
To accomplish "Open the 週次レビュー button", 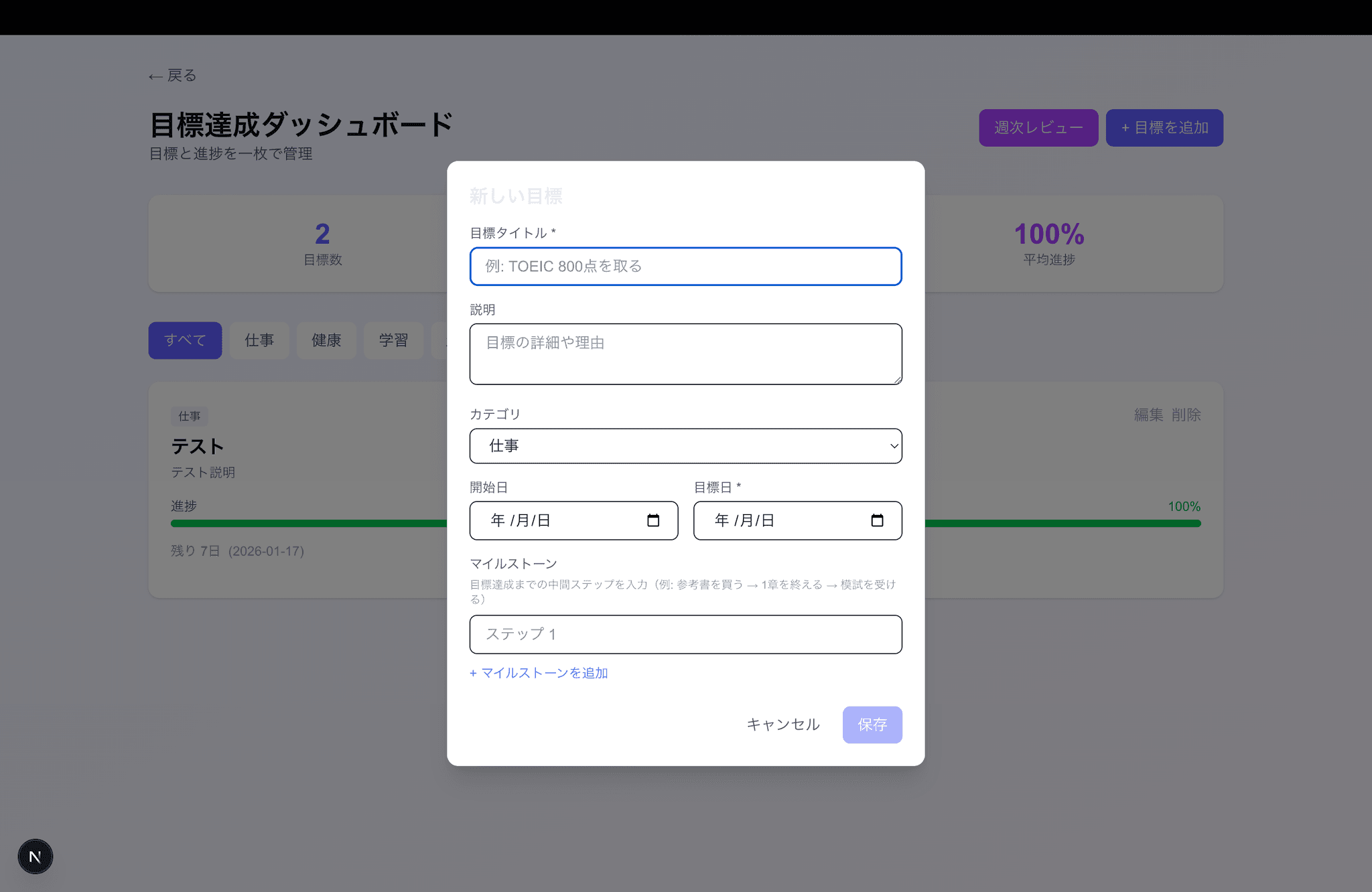I will 1038,128.
